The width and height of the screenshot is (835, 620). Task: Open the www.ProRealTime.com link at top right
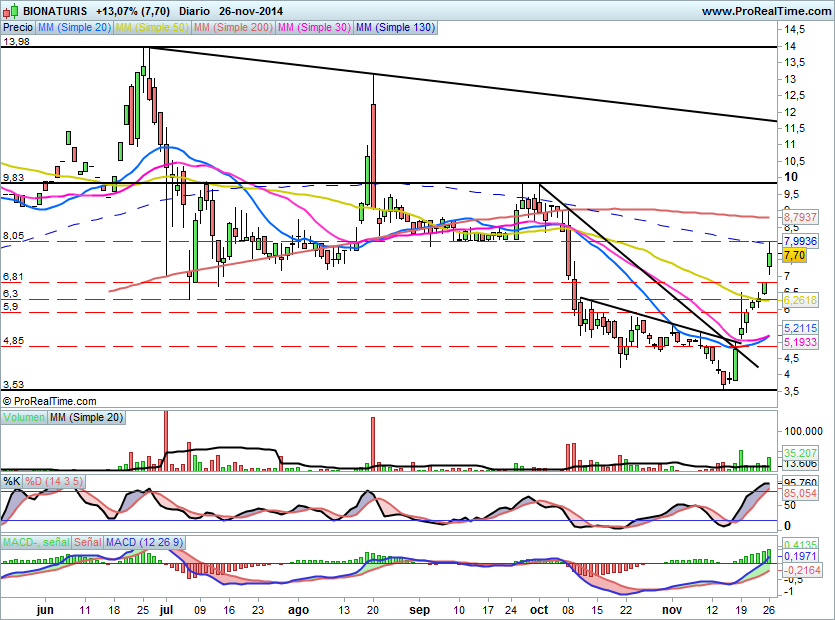click(x=768, y=11)
